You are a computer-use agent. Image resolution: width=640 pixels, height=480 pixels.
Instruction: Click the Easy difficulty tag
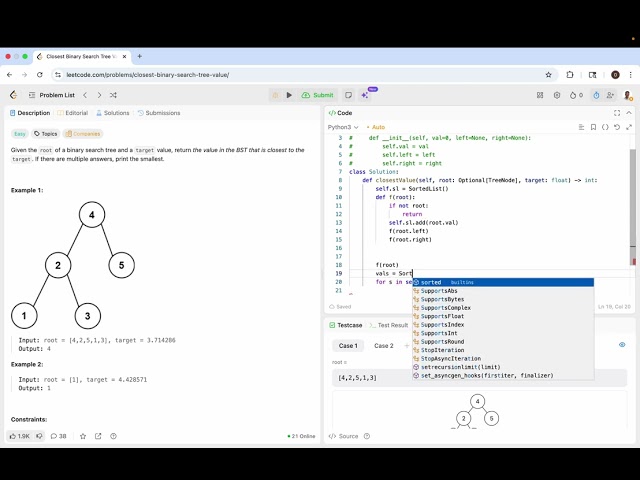(x=20, y=134)
